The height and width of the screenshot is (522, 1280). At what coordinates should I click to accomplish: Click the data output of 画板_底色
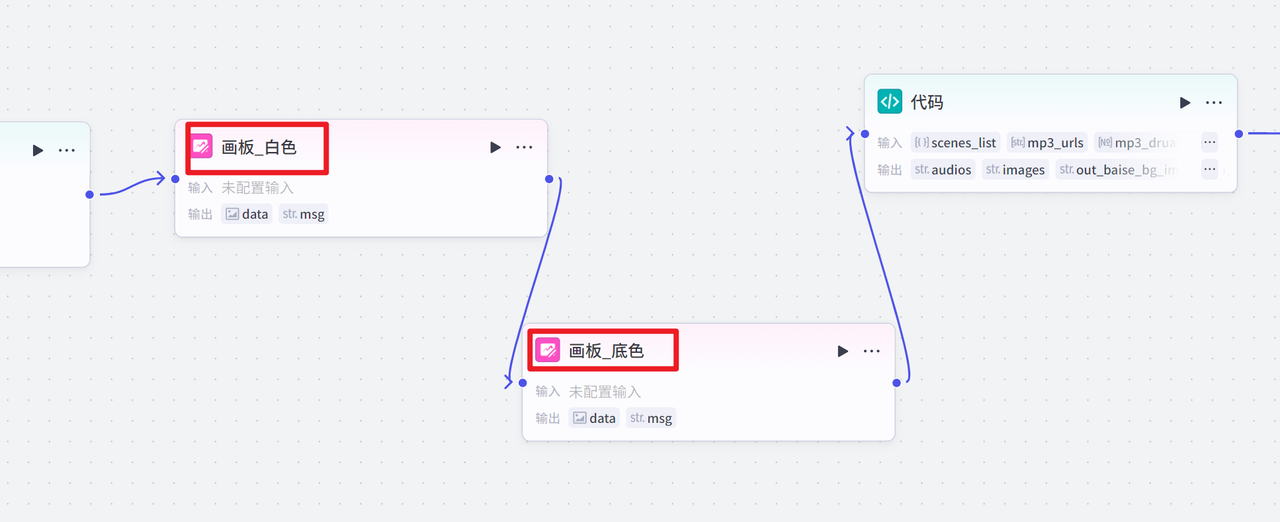[x=594, y=418]
